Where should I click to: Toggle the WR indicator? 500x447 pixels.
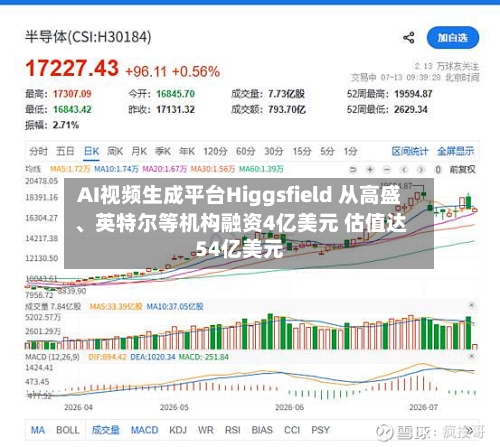pos(206,430)
